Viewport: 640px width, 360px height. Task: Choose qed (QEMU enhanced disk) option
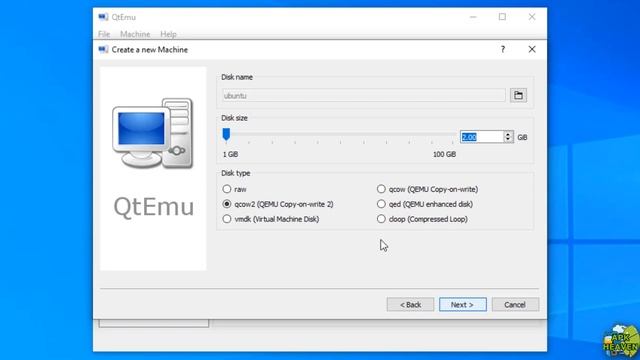pos(424,204)
